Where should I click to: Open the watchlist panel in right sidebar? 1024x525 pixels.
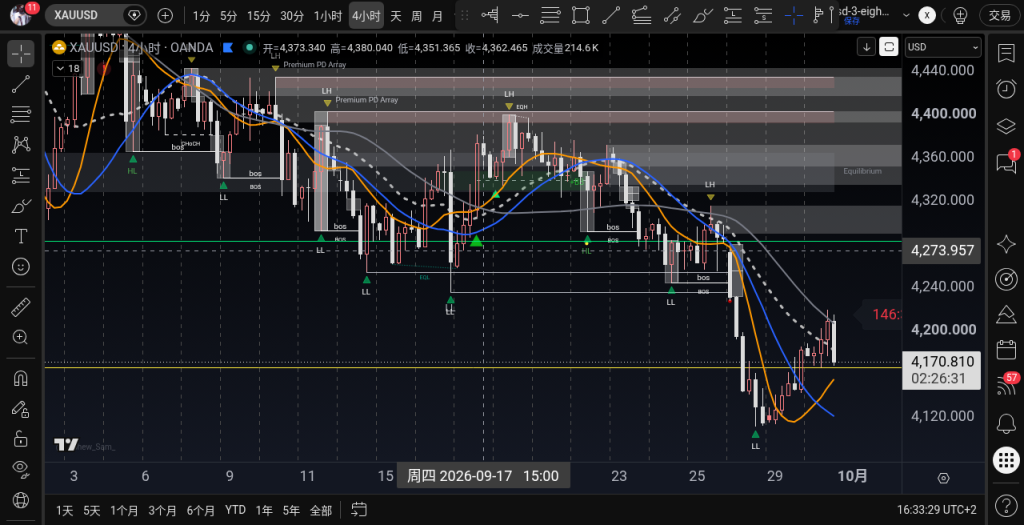point(1006,54)
